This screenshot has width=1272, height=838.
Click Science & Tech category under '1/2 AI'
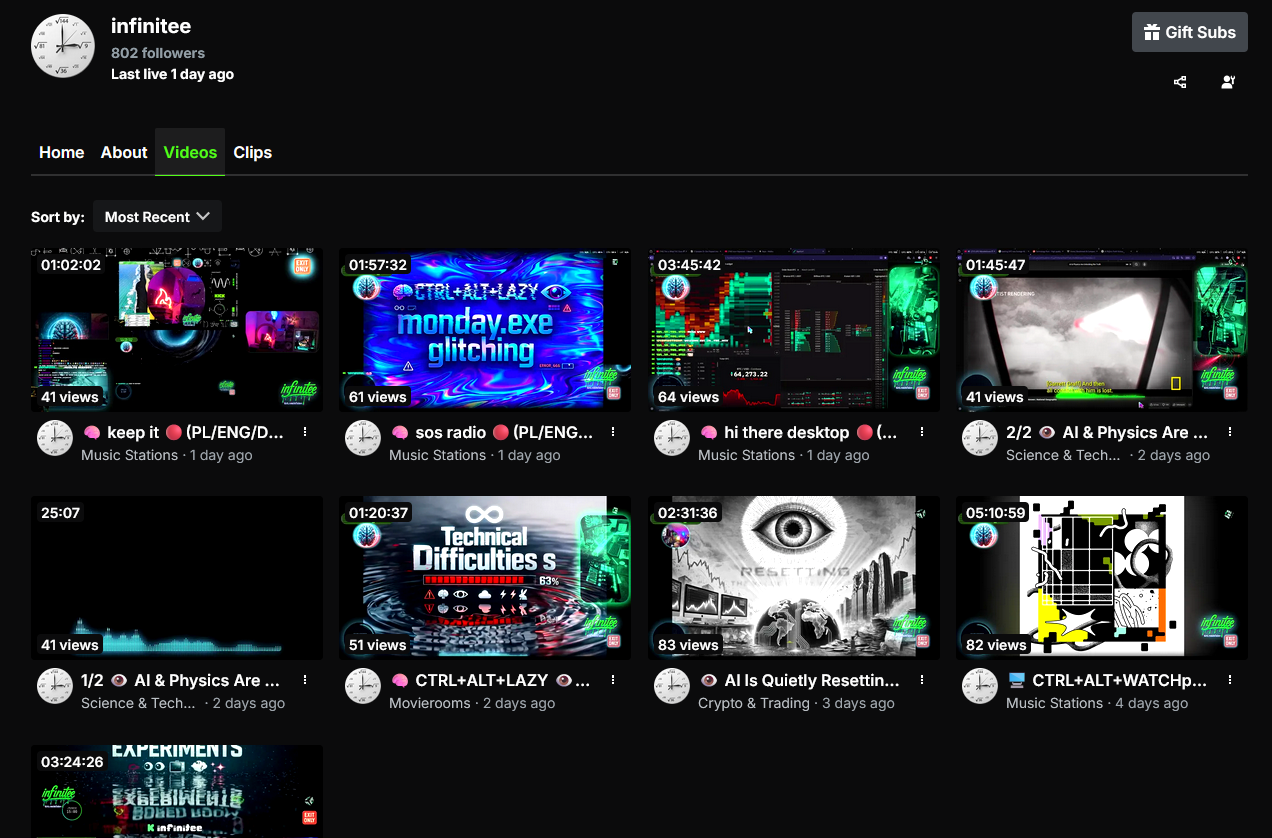coord(138,703)
